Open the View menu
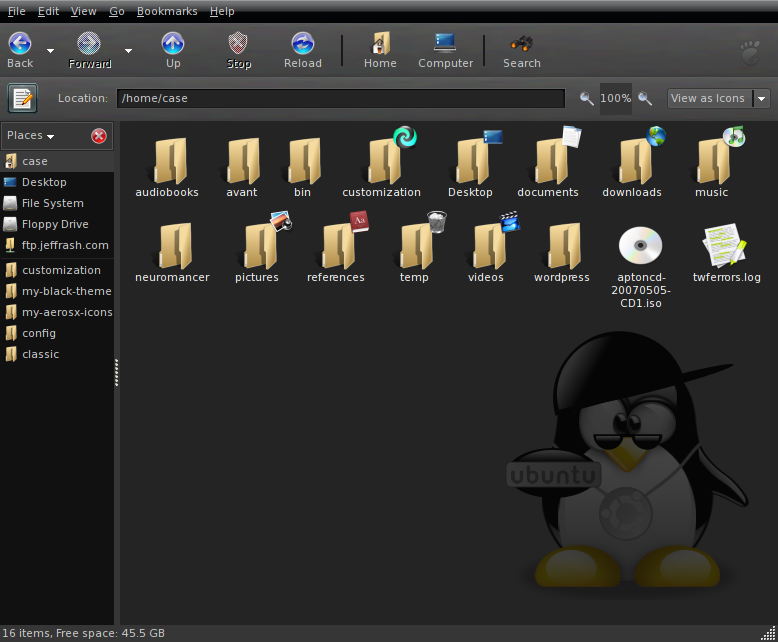 click(x=83, y=11)
